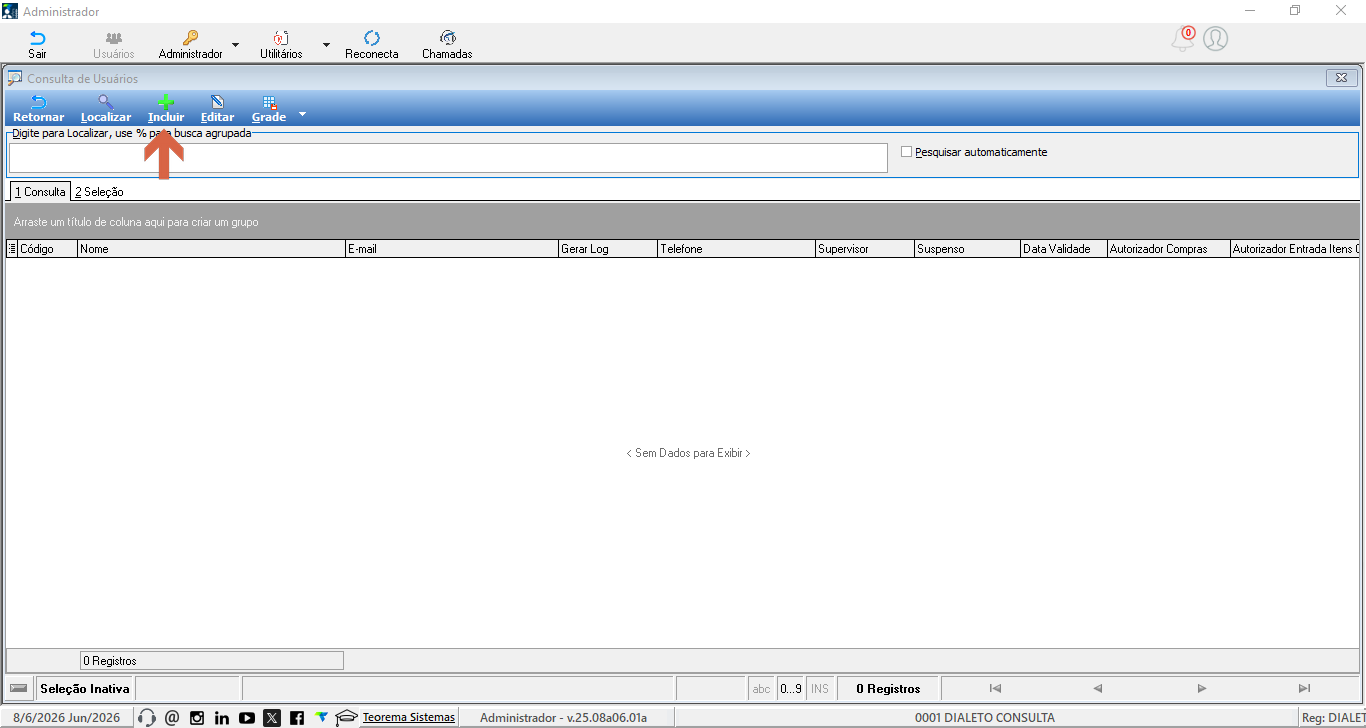This screenshot has height=728, width=1366.
Task: Sort by the E-mail column header
Action: point(452,249)
